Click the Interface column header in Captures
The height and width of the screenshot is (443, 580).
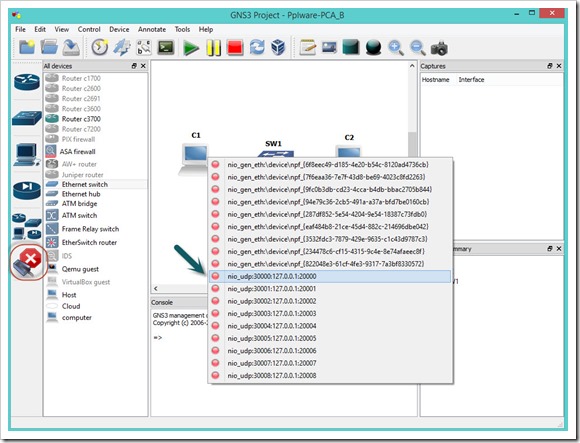pyautogui.click(x=471, y=80)
